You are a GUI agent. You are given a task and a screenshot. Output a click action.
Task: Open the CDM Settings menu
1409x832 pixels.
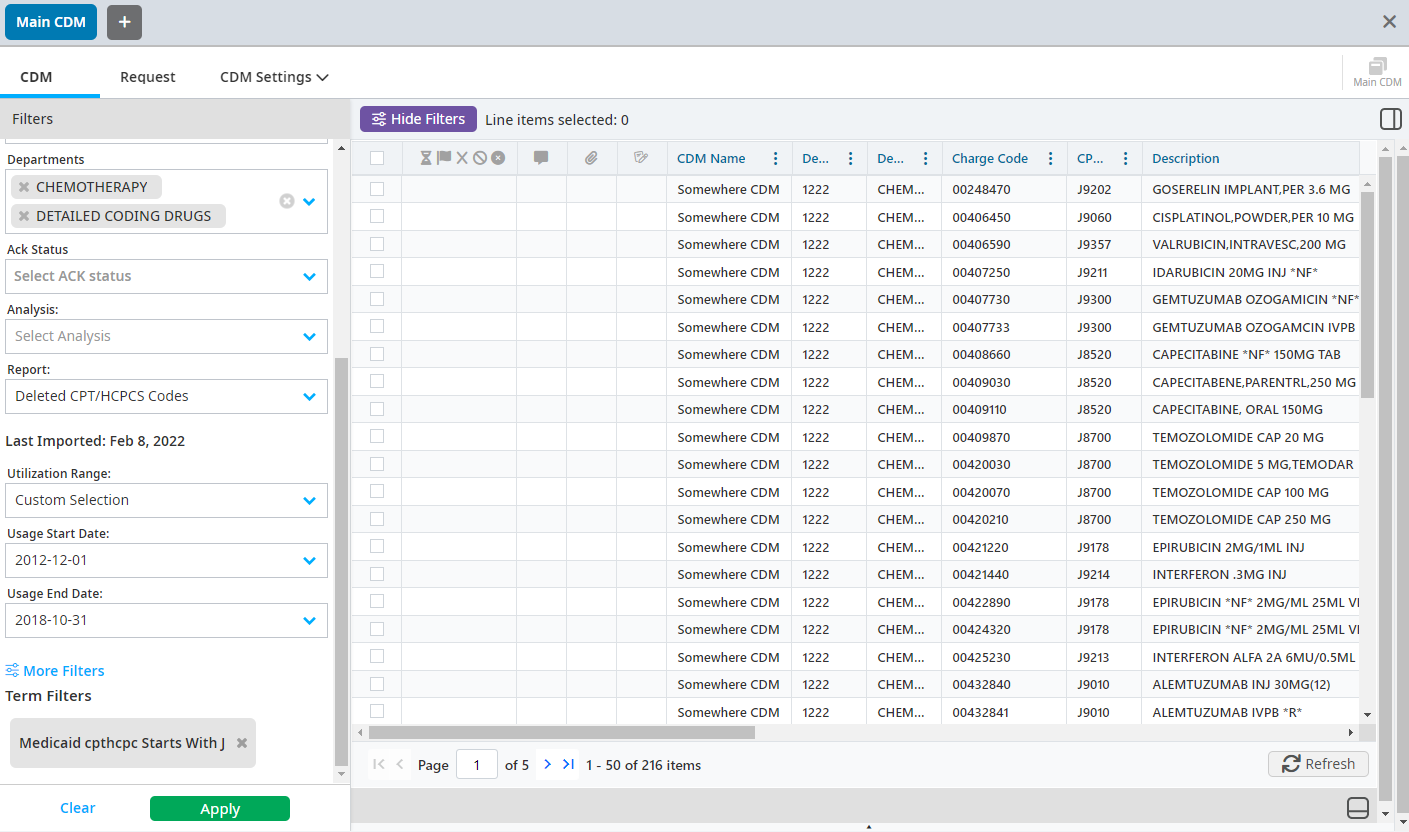[274, 77]
